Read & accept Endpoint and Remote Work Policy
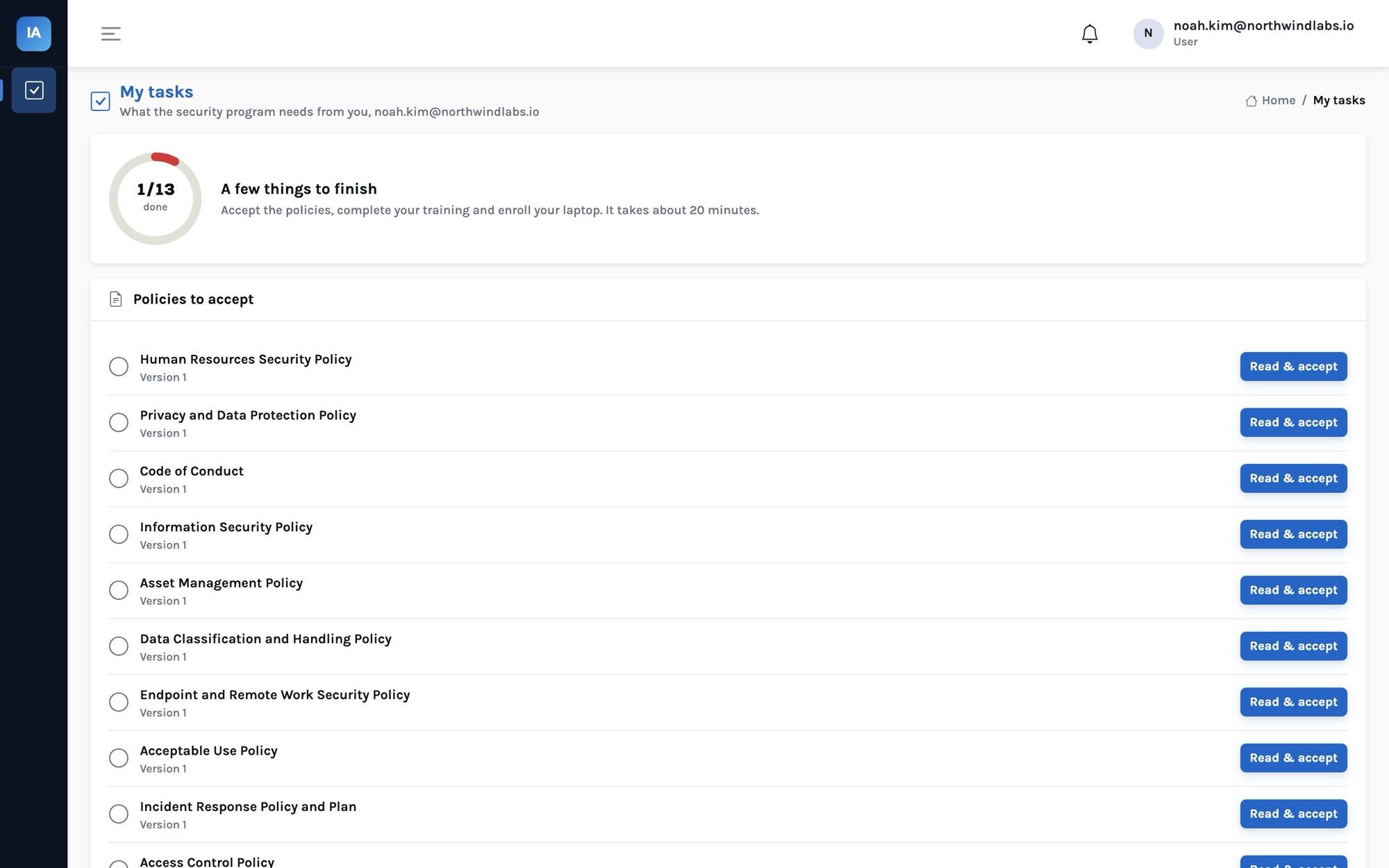This screenshot has width=1389, height=868. click(x=1293, y=702)
